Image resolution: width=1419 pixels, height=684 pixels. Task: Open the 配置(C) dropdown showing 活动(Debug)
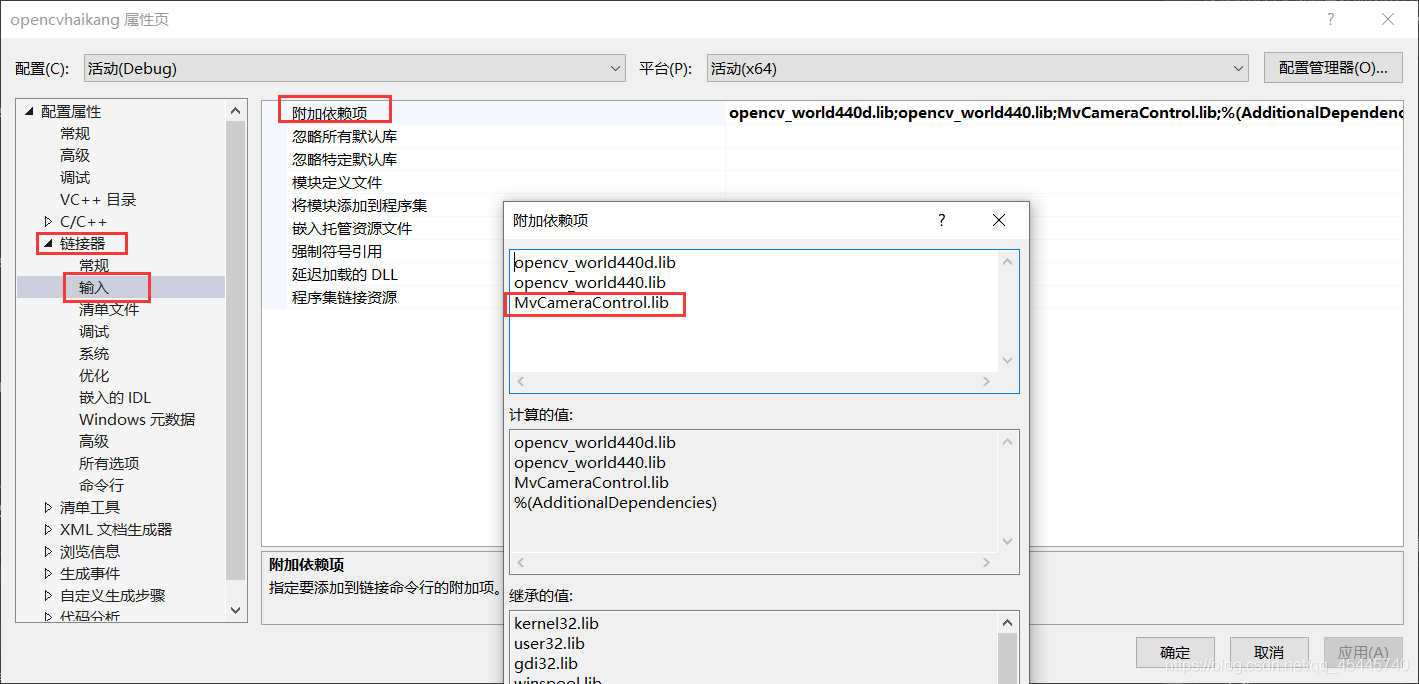(355, 68)
